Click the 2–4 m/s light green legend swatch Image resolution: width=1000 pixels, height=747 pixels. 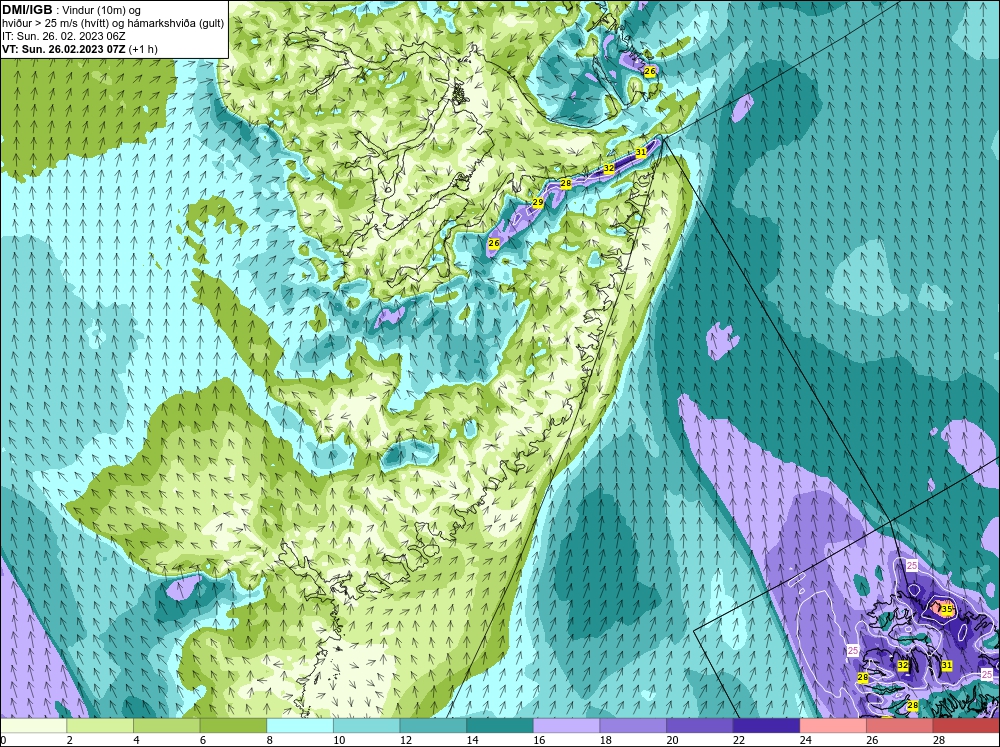click(99, 726)
